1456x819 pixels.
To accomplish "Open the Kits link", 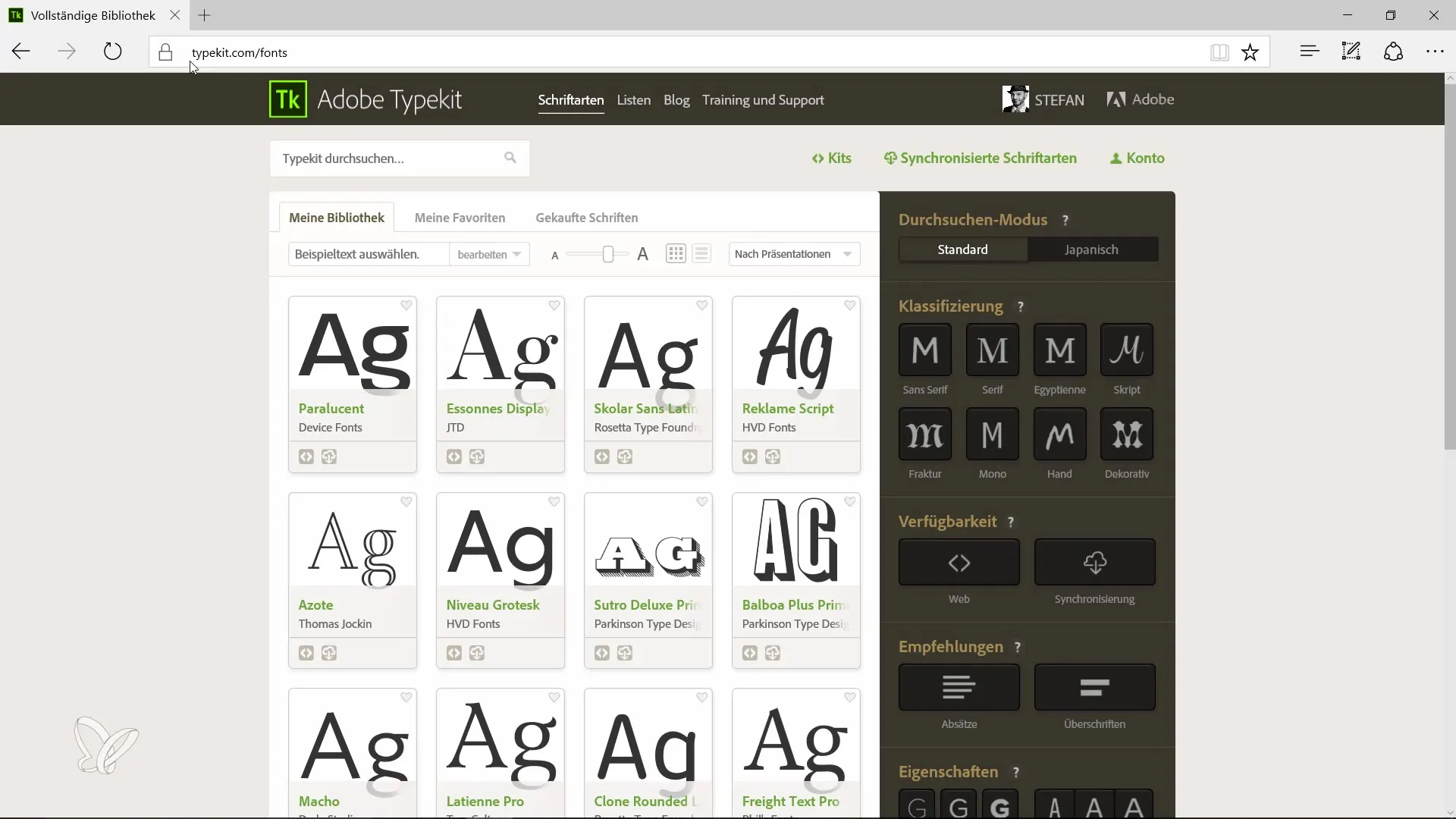I will point(832,158).
